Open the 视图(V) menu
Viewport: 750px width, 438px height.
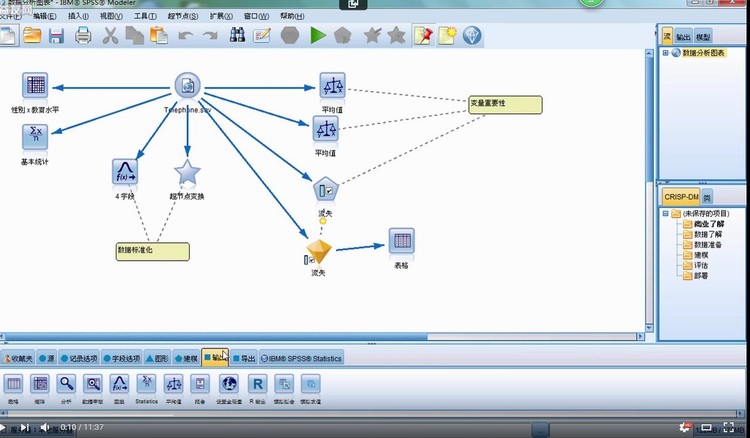[111, 16]
